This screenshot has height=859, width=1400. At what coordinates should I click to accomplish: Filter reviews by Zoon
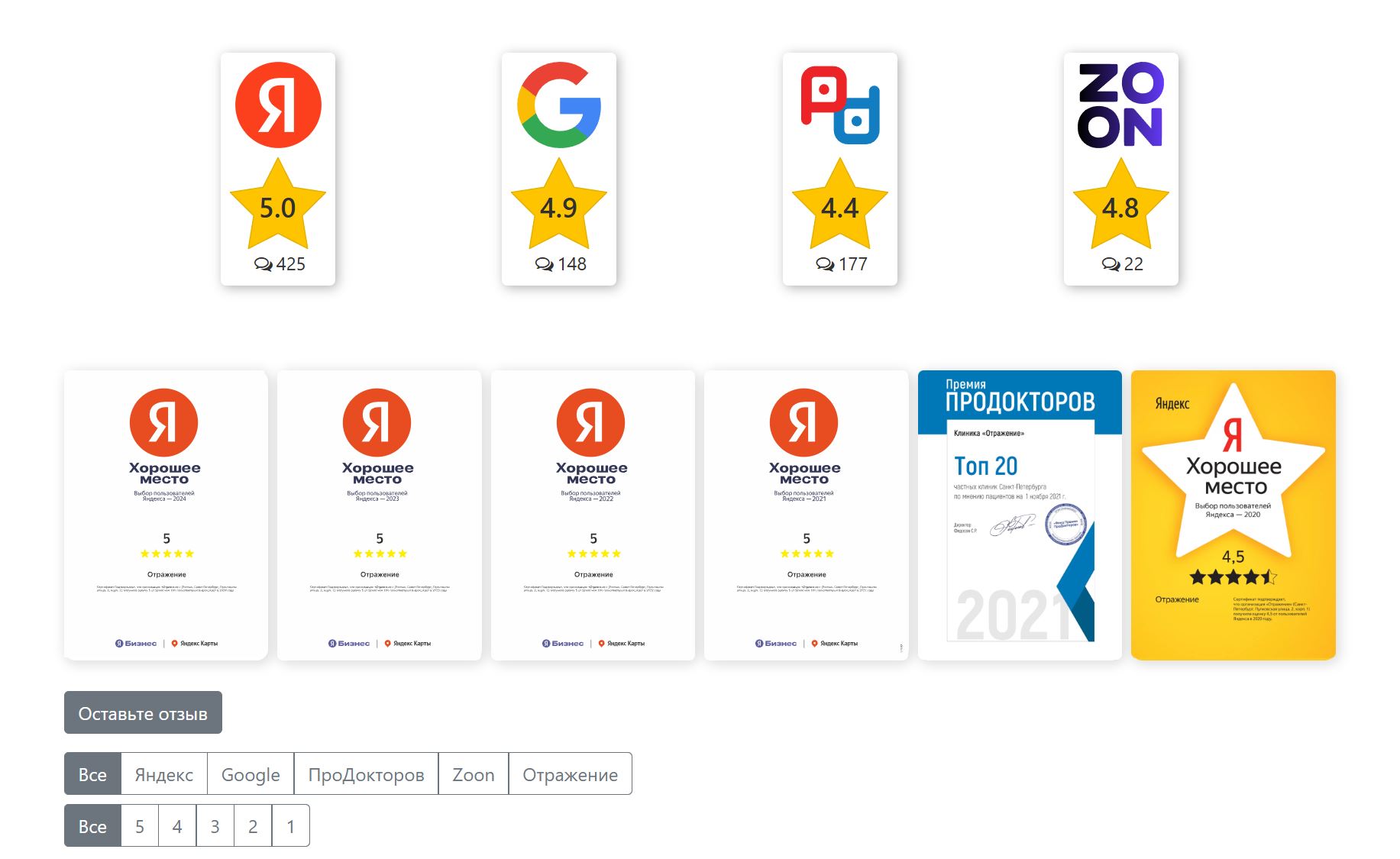474,773
